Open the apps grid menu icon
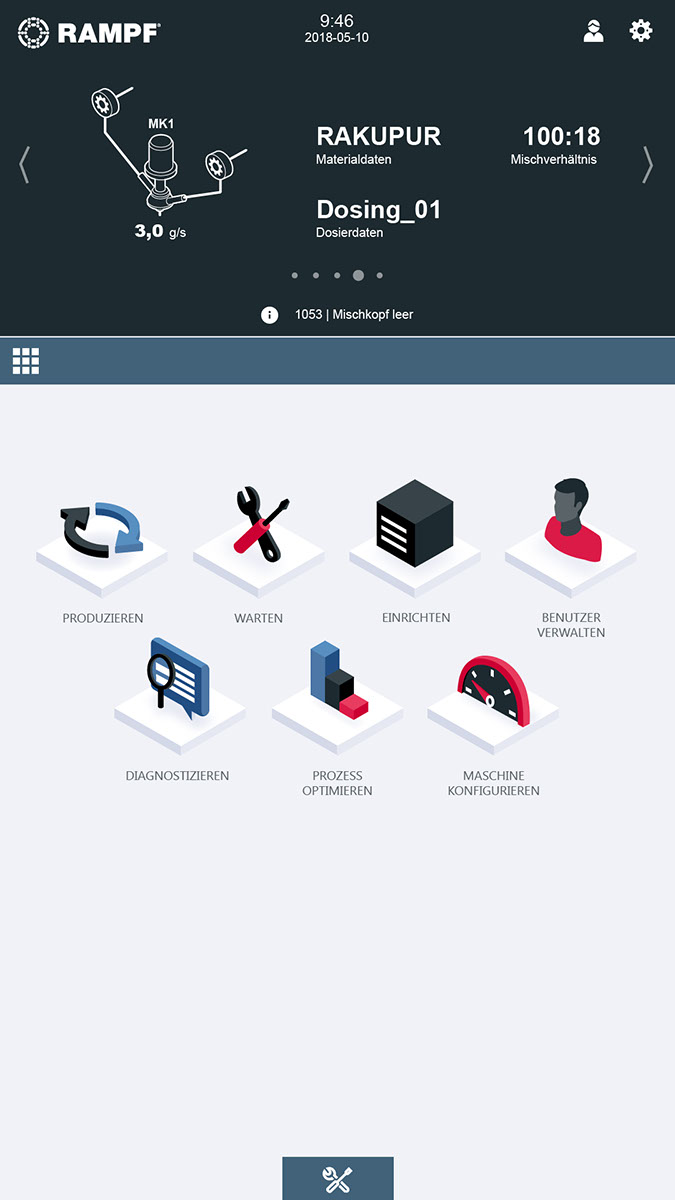The image size is (675, 1200). point(26,361)
